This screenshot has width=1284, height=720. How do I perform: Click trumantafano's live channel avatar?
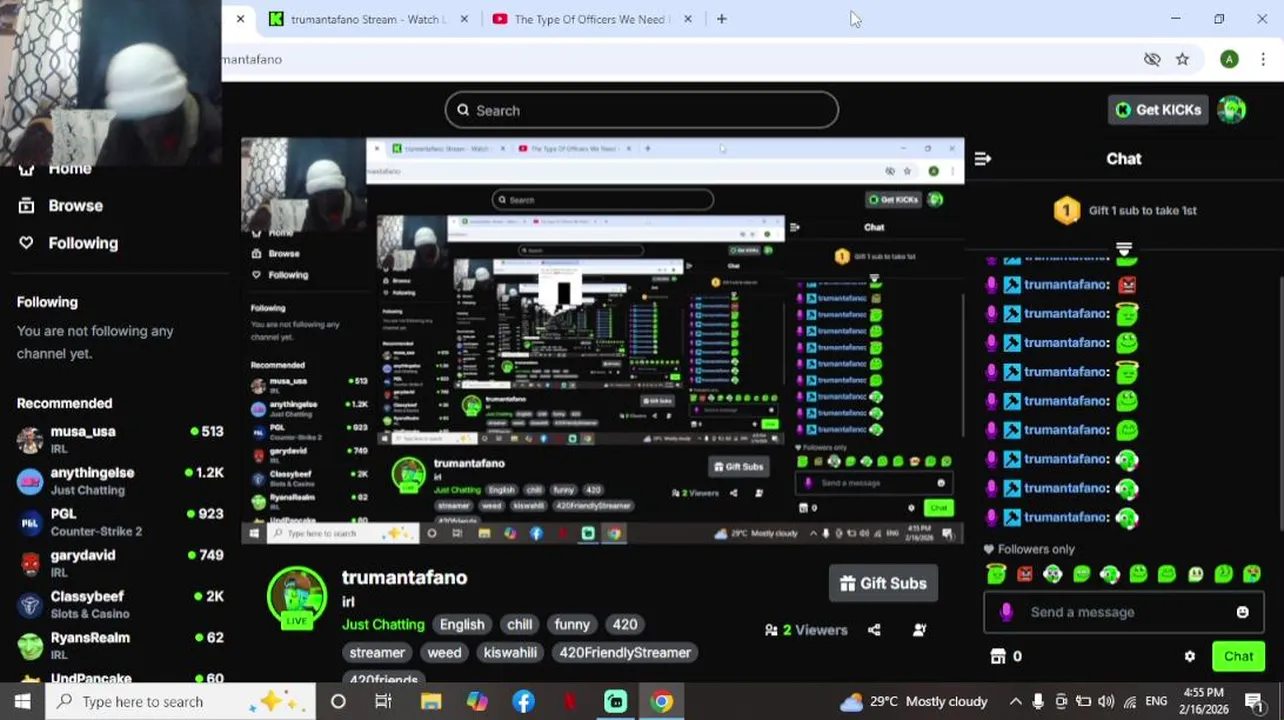(x=297, y=598)
